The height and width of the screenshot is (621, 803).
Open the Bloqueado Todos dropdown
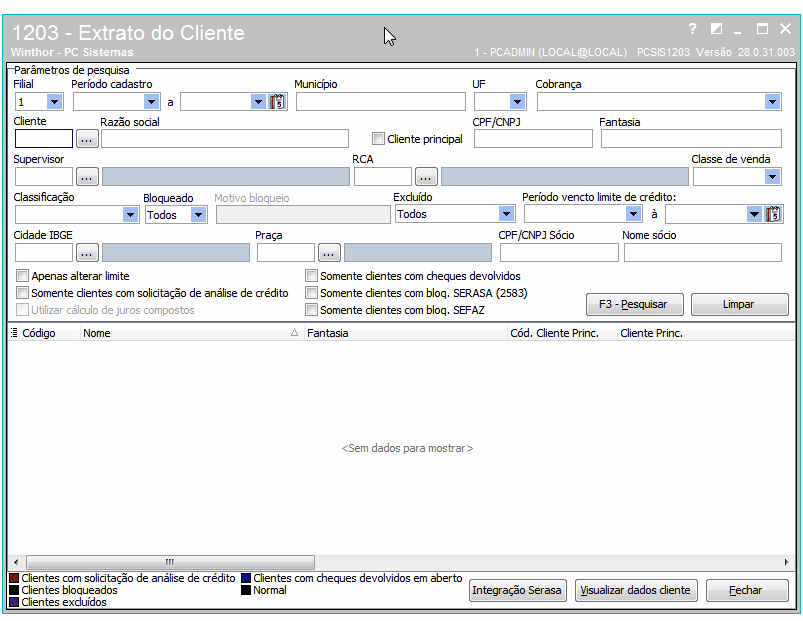point(198,215)
